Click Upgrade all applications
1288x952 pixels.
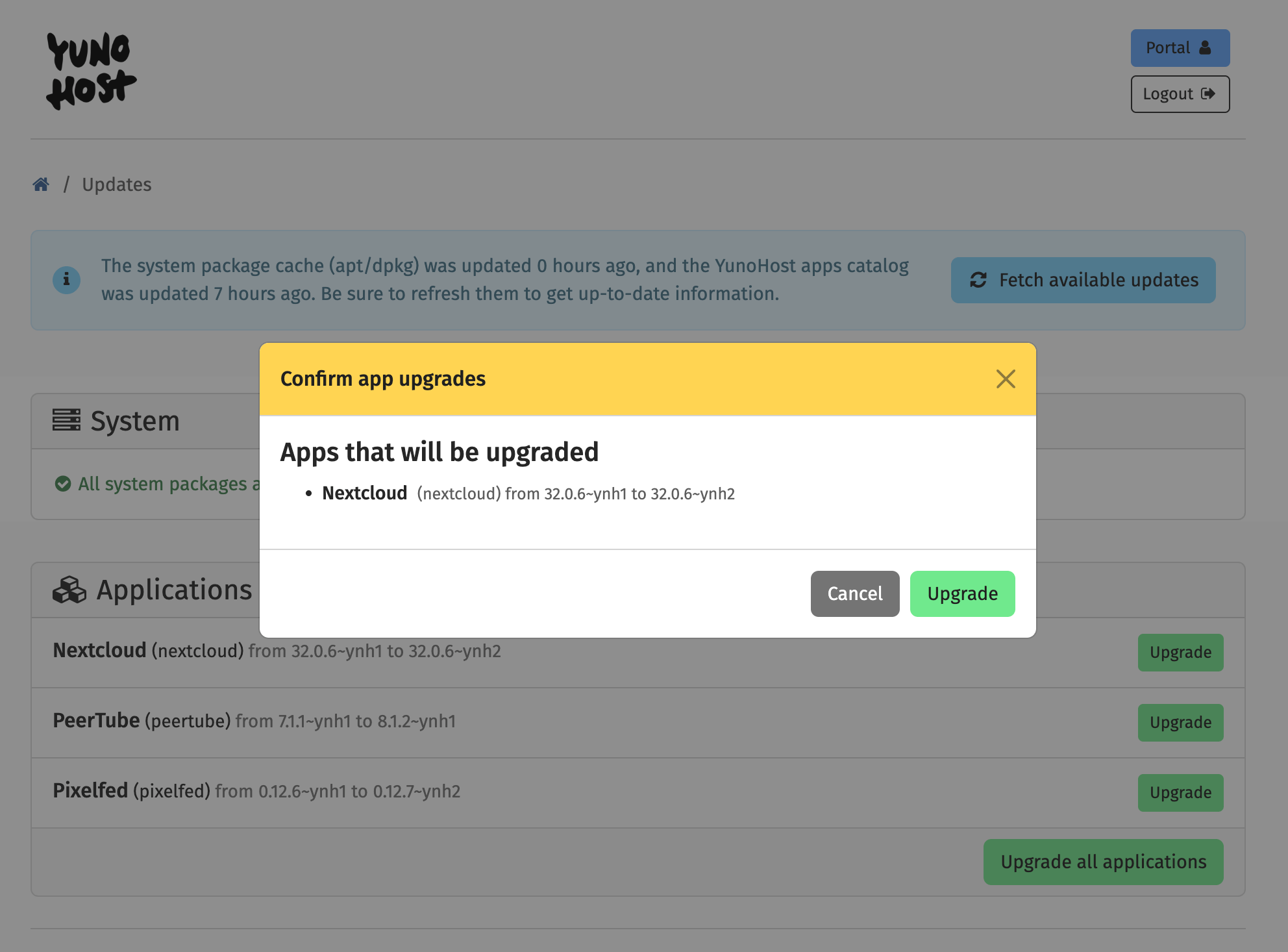coord(1102,861)
